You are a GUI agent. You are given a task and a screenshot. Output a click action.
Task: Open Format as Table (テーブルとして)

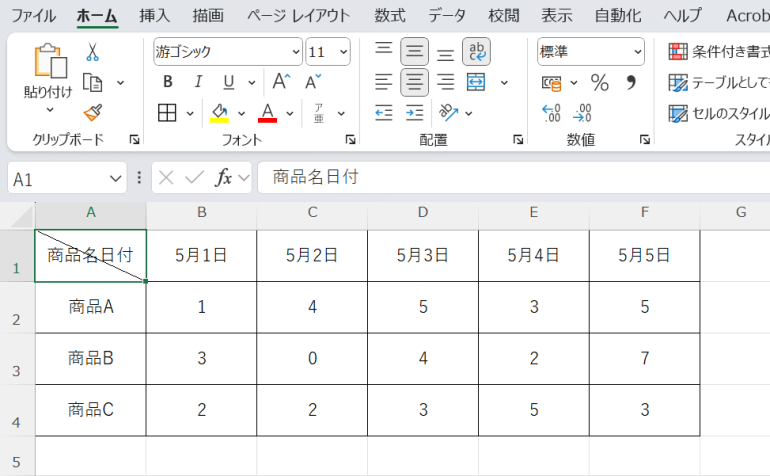click(x=719, y=83)
